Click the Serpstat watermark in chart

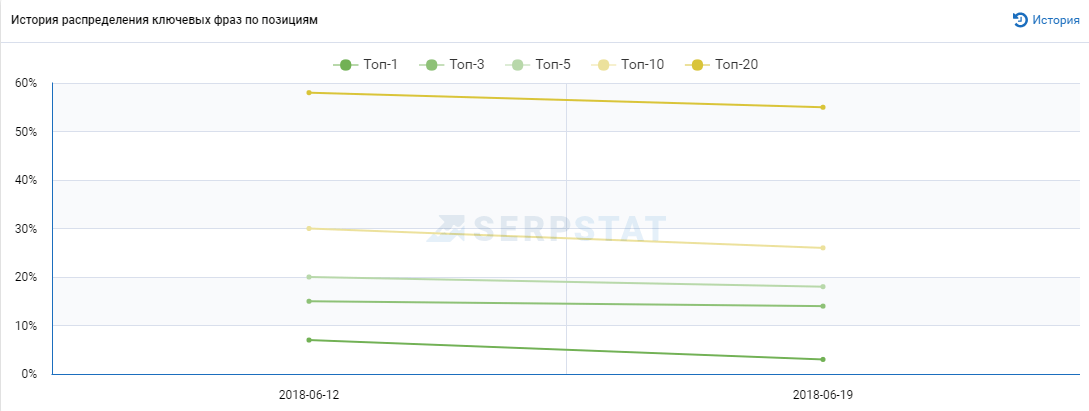[547, 228]
